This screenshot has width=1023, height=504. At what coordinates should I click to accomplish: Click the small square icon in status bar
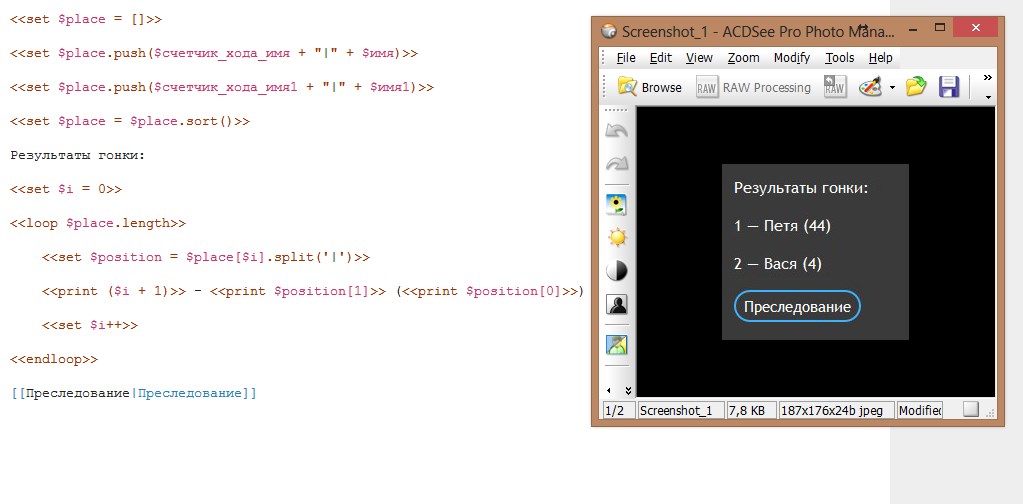click(x=971, y=409)
